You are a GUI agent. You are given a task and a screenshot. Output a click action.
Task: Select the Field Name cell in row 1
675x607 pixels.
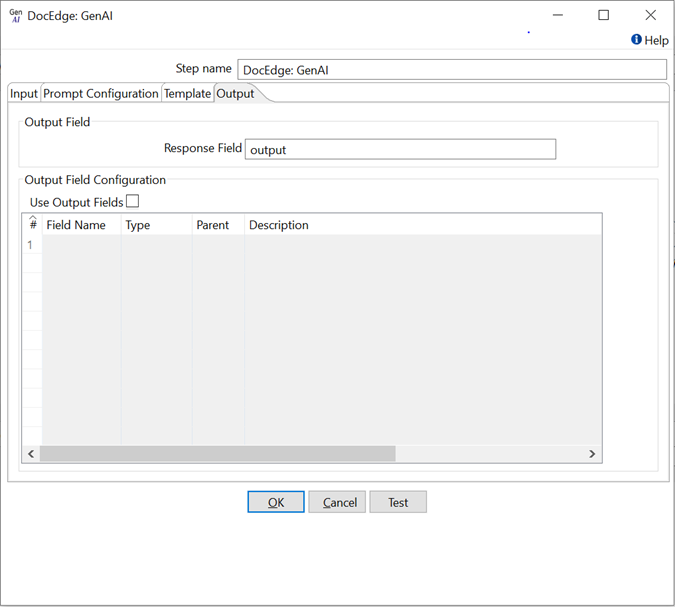(x=80, y=245)
